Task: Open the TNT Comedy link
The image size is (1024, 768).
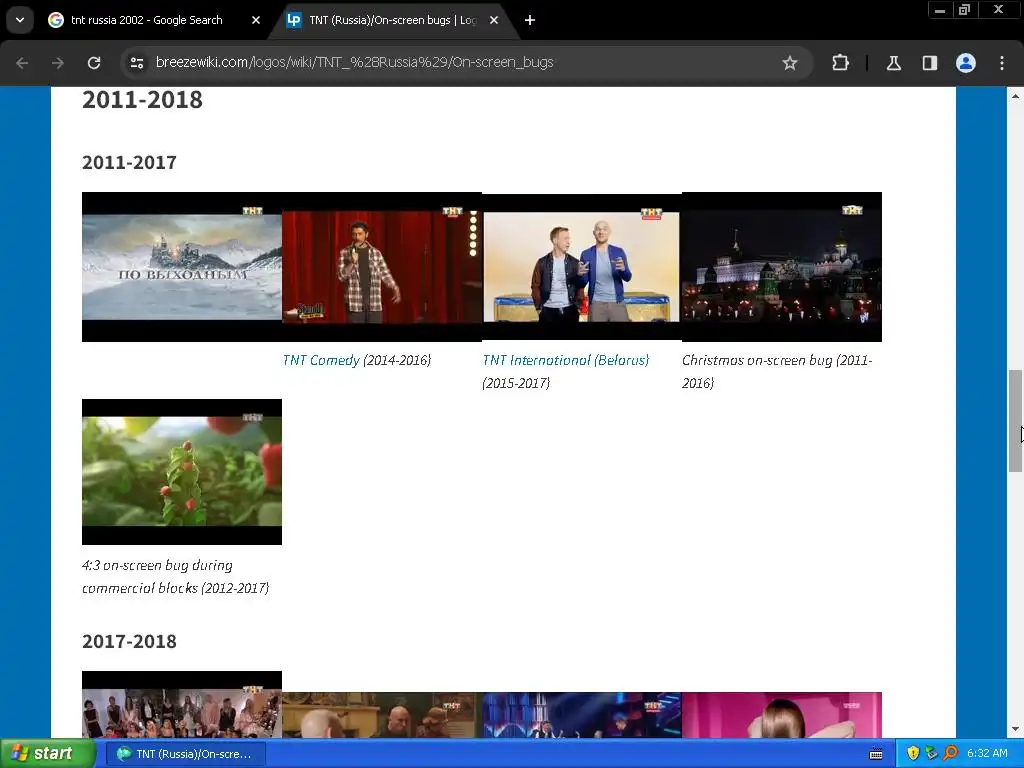Action: click(x=321, y=360)
